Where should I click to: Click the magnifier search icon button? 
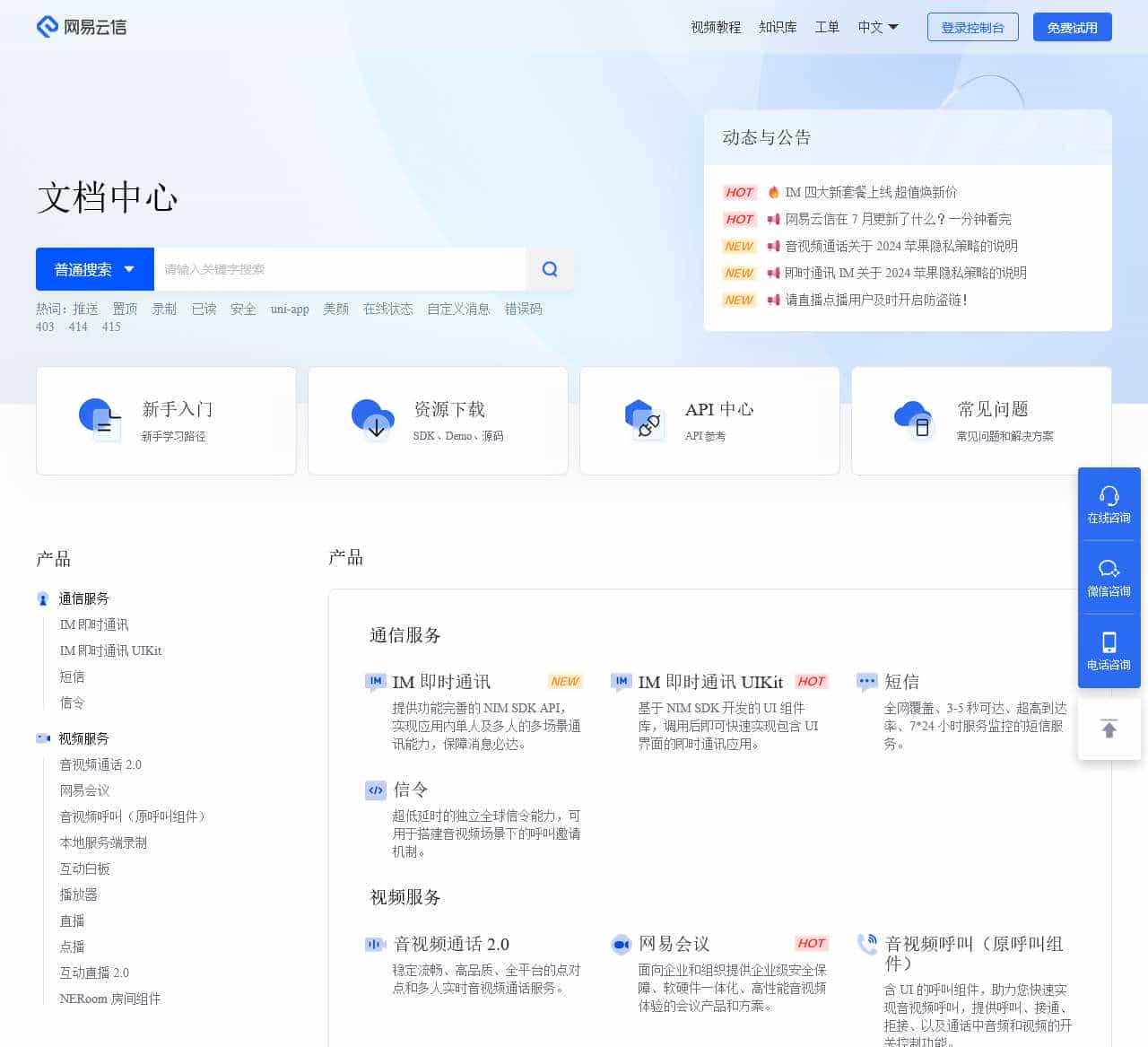pos(550,269)
